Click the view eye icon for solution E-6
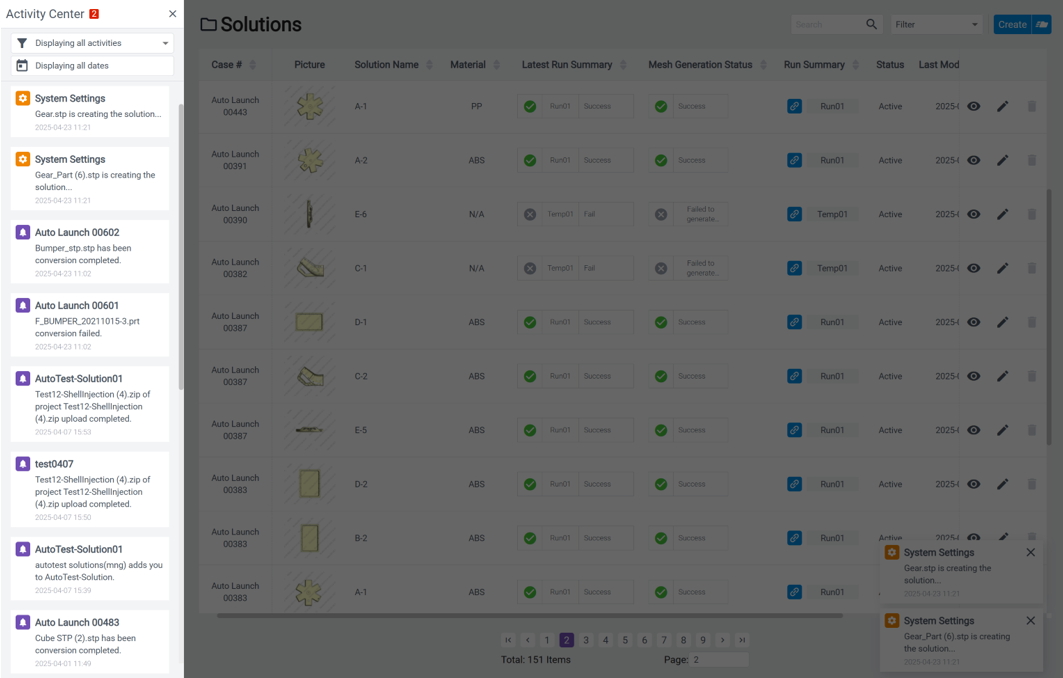 click(973, 214)
